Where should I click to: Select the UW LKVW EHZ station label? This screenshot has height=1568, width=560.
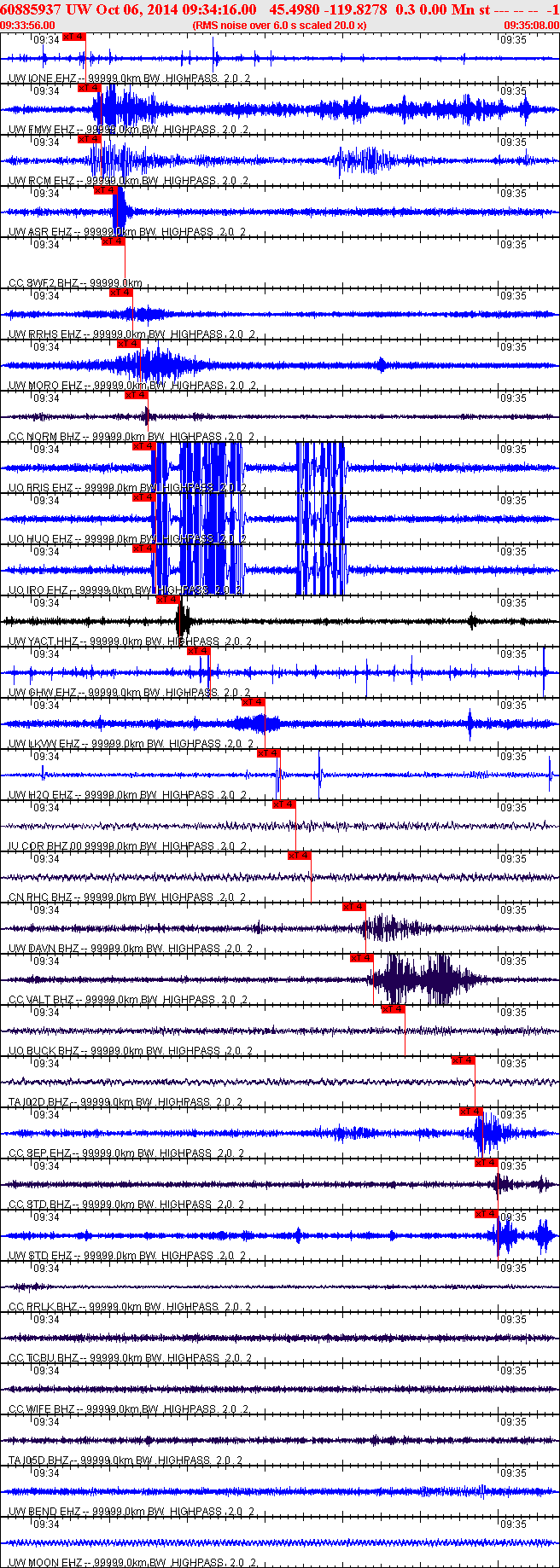point(45,744)
